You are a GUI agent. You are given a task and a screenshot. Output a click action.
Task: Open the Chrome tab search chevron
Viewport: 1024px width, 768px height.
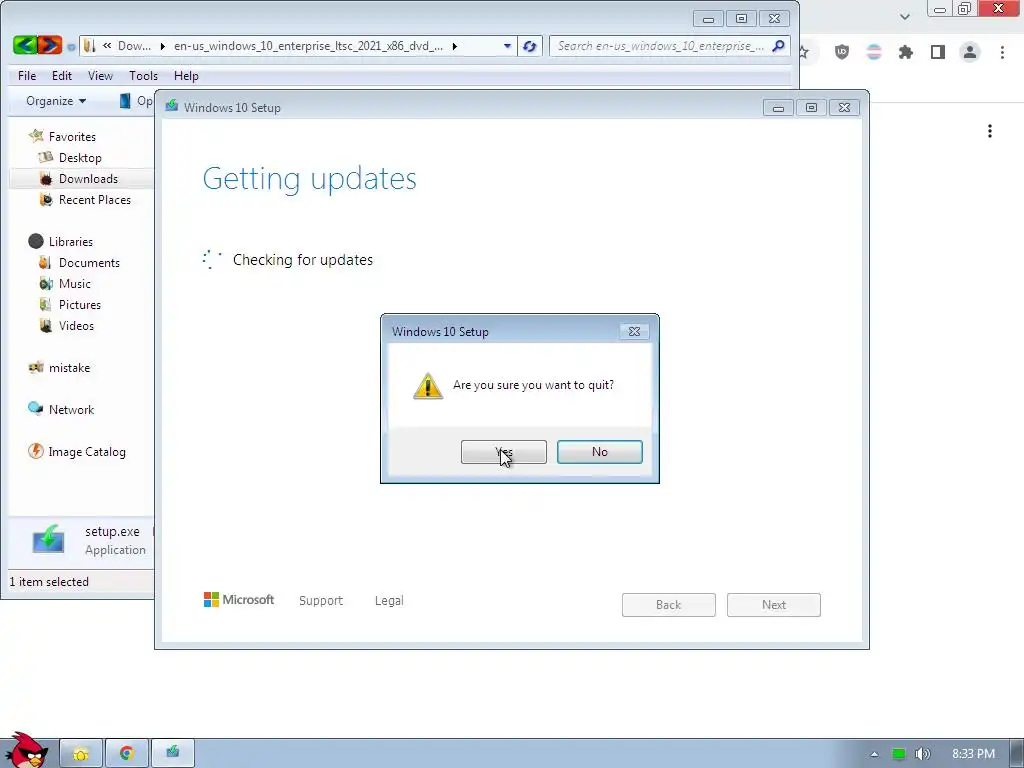pos(904,17)
